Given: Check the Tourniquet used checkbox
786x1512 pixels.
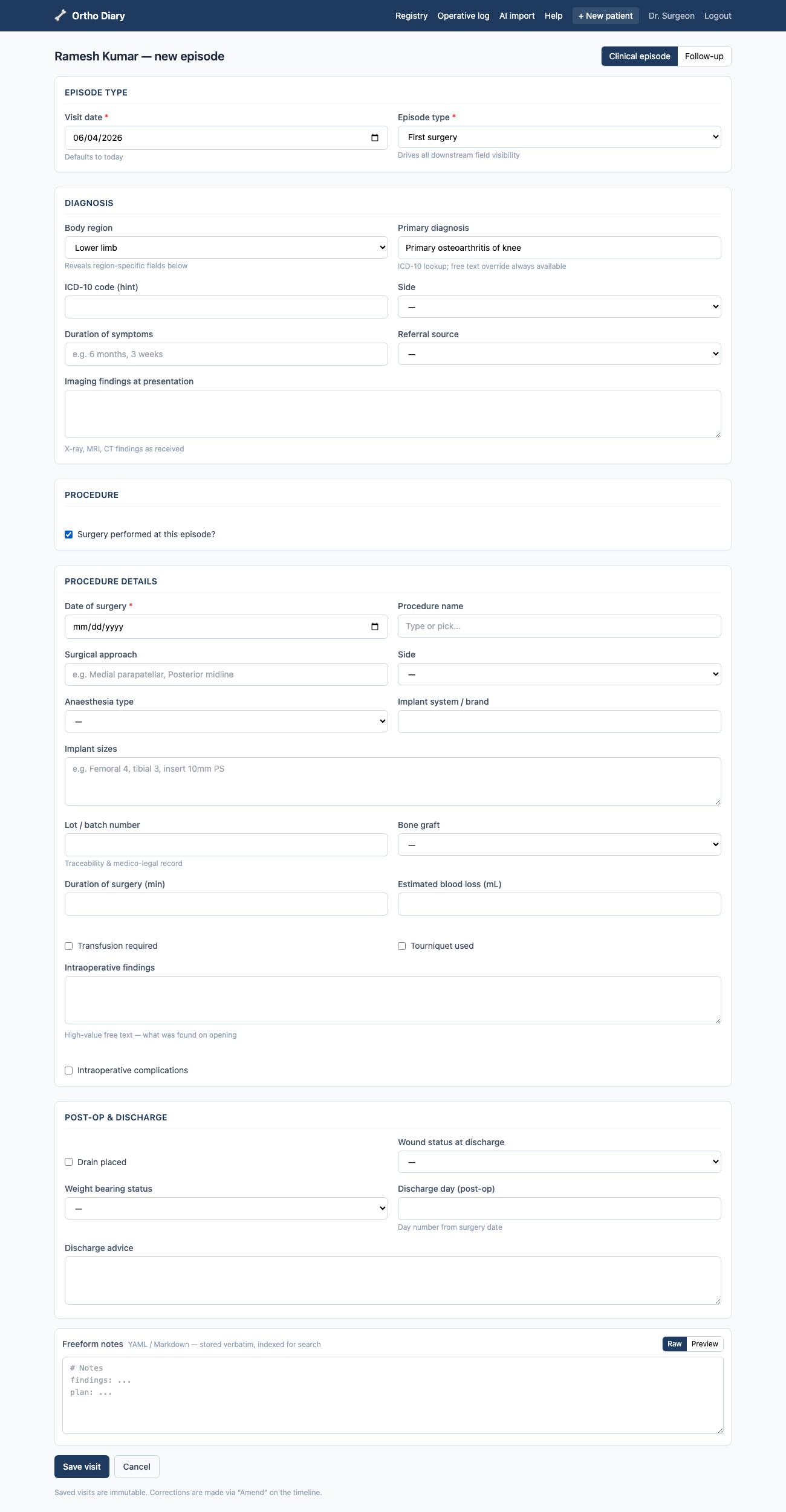Looking at the screenshot, I should tap(401, 946).
